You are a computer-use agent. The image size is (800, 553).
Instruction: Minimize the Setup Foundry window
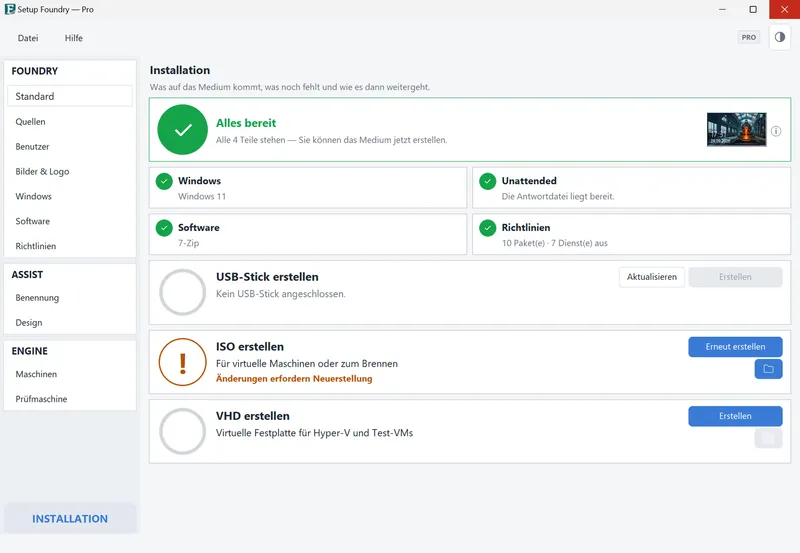tap(722, 9)
